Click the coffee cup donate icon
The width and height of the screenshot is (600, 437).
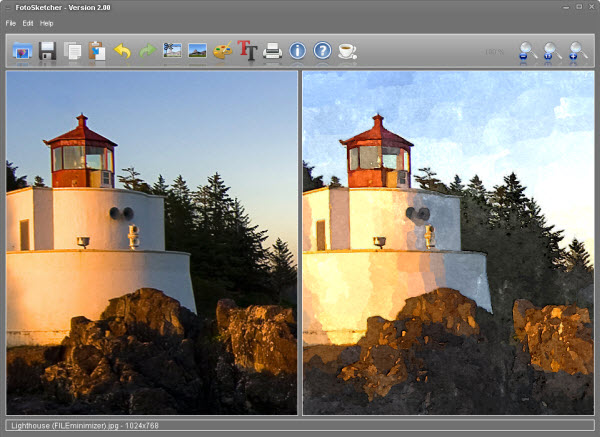click(347, 50)
